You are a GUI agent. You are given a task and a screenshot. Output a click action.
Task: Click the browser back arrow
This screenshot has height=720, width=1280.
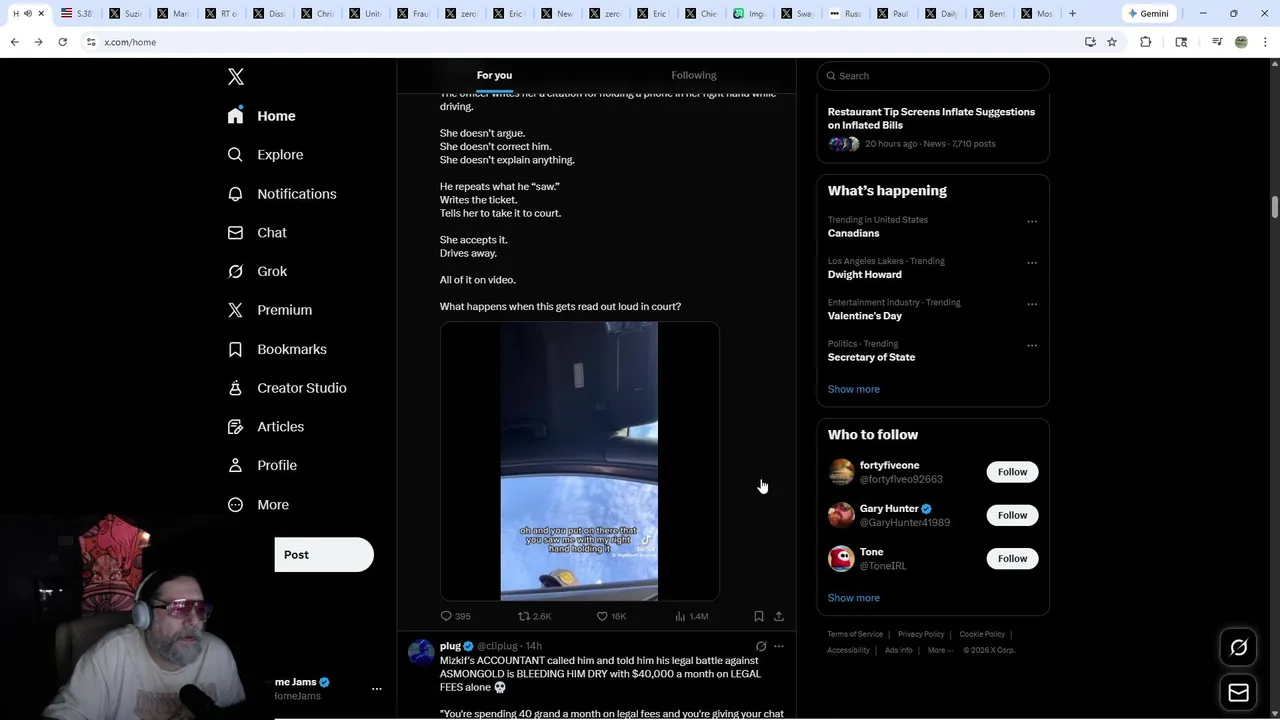14,42
